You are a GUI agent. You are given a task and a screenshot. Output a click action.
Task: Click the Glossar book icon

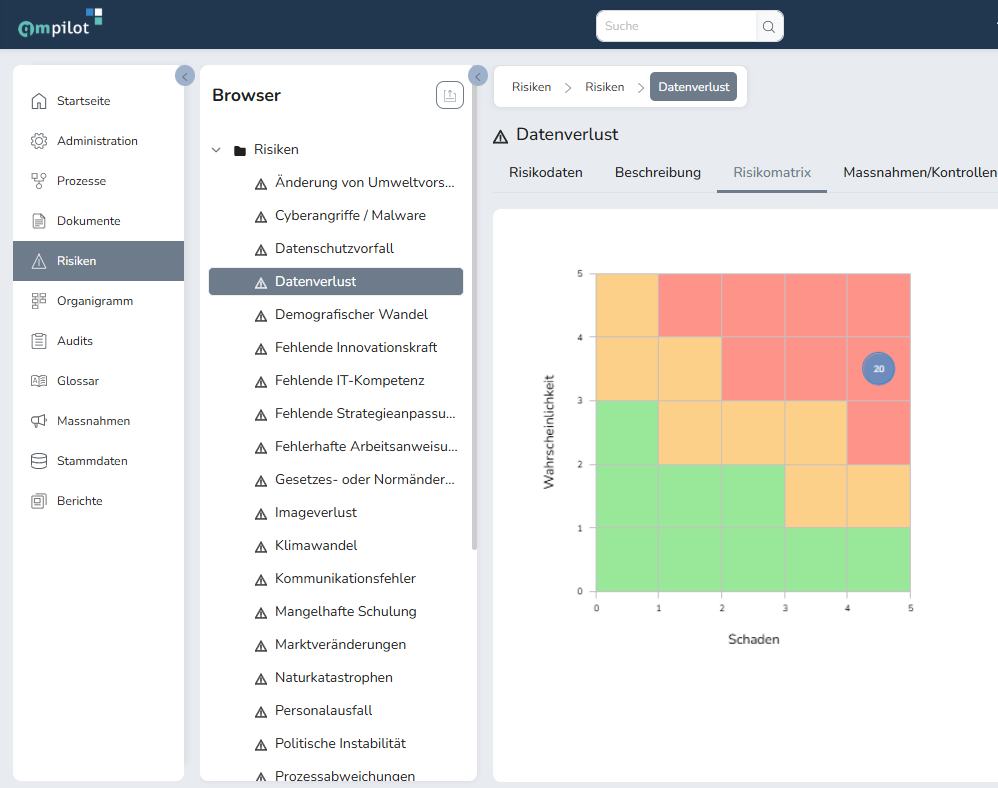tap(39, 381)
